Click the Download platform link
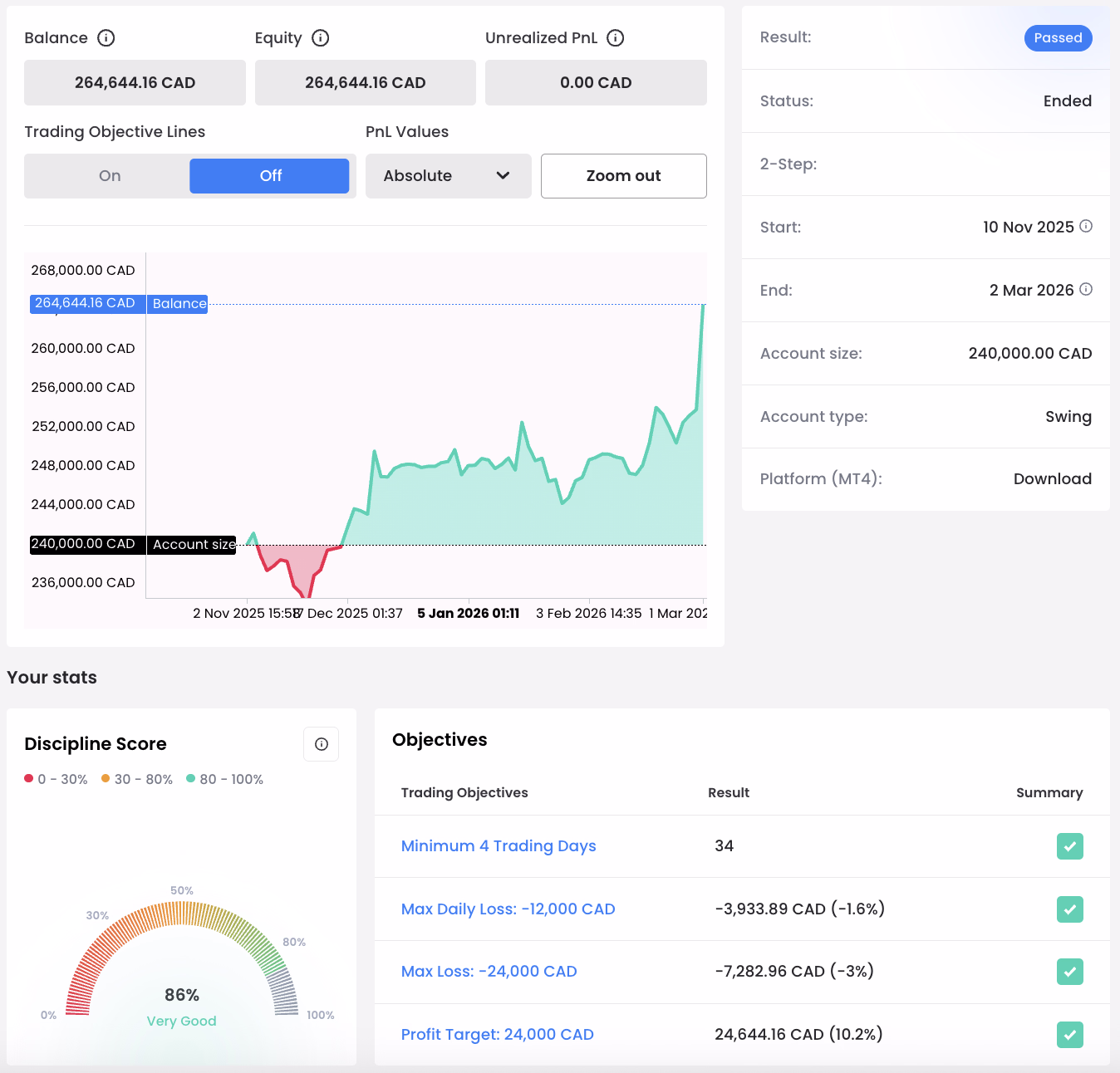1120x1073 pixels. point(1053,479)
